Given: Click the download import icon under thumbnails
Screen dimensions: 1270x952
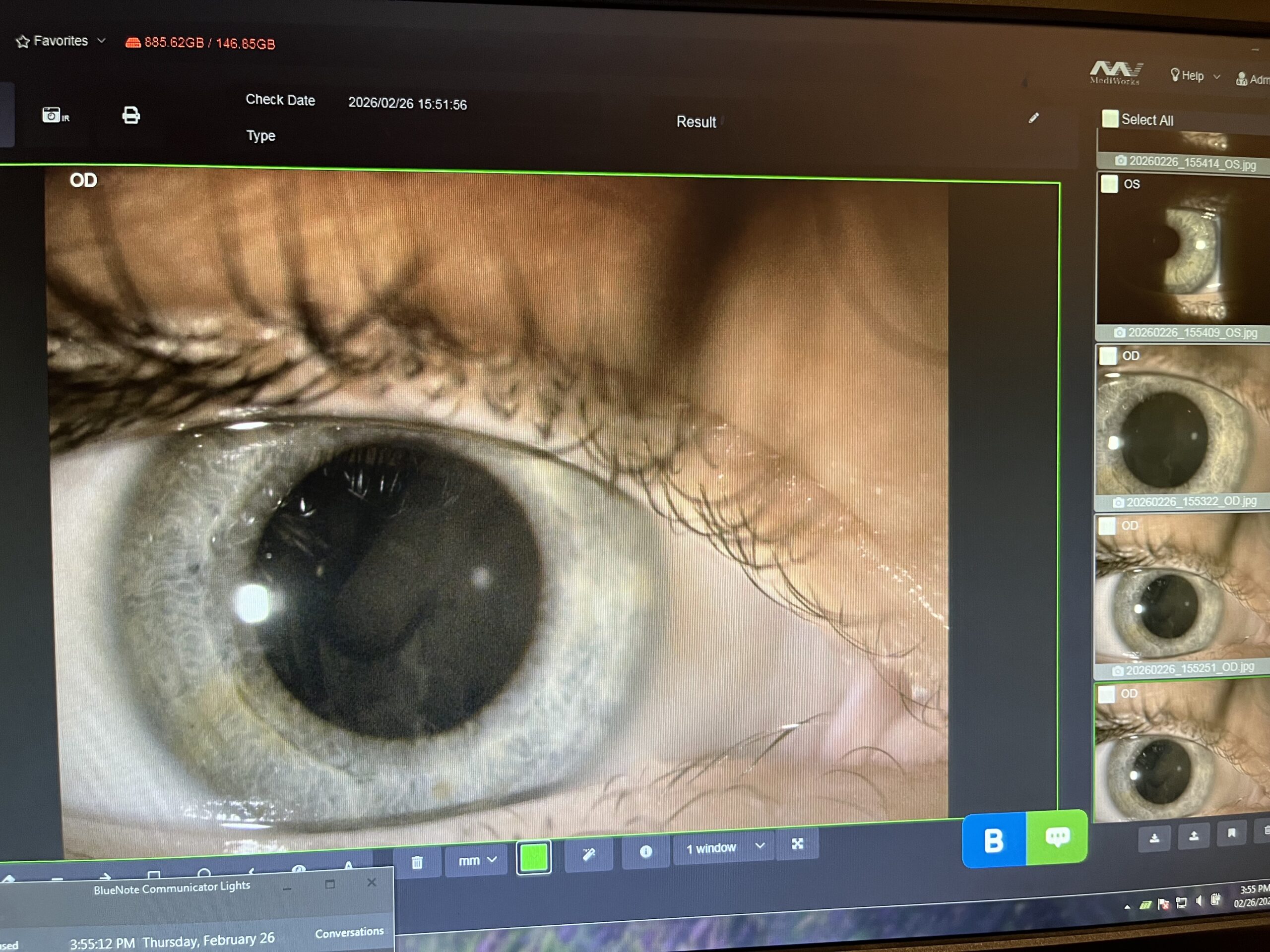Looking at the screenshot, I should 1154,838.
